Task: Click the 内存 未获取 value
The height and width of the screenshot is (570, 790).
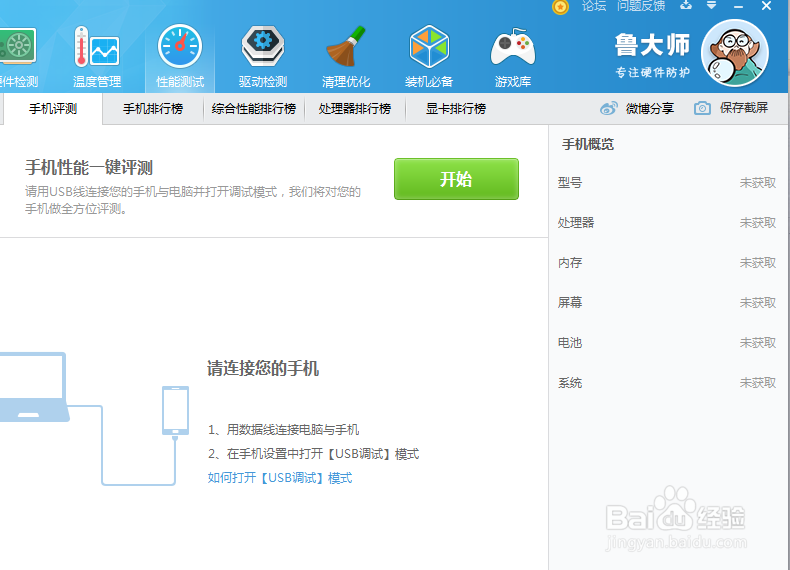Action: pos(757,263)
